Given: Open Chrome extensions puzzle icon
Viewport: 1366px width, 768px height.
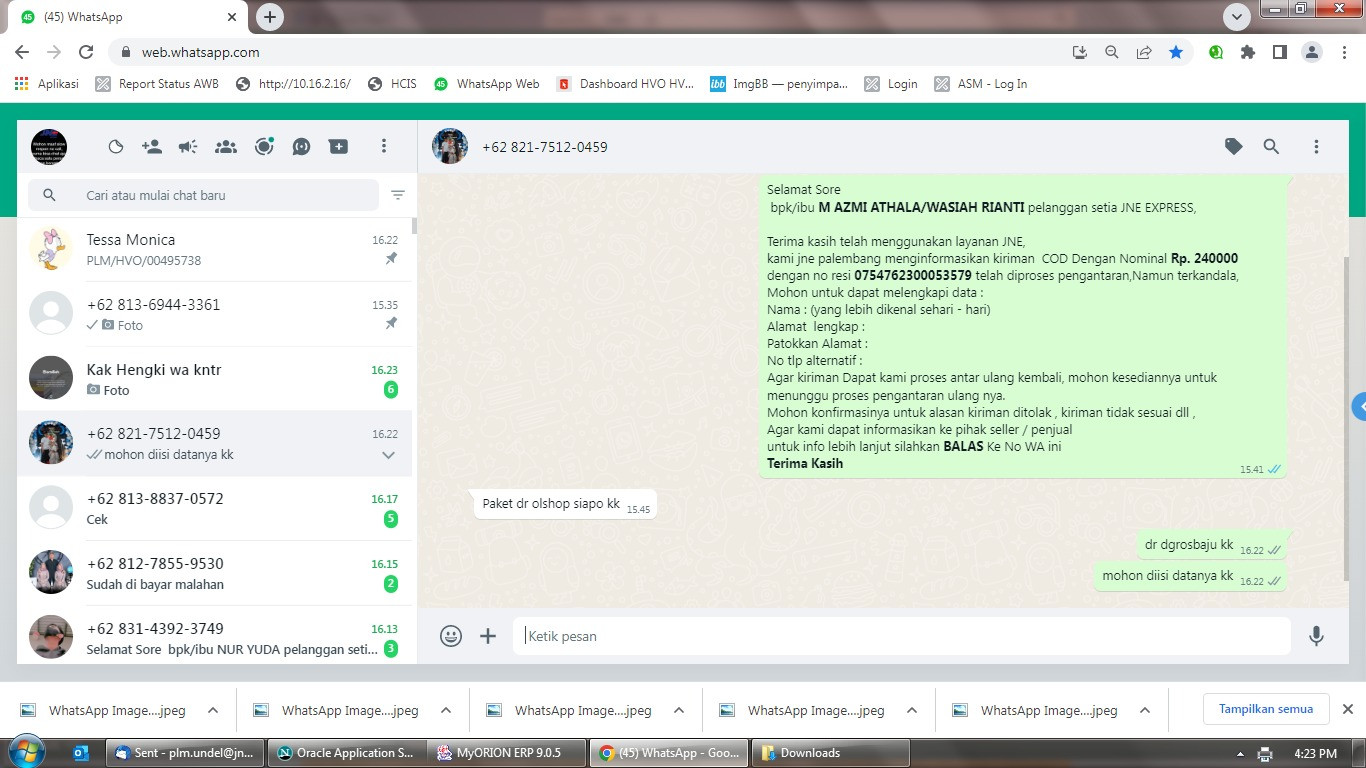Looking at the screenshot, I should pos(1247,52).
